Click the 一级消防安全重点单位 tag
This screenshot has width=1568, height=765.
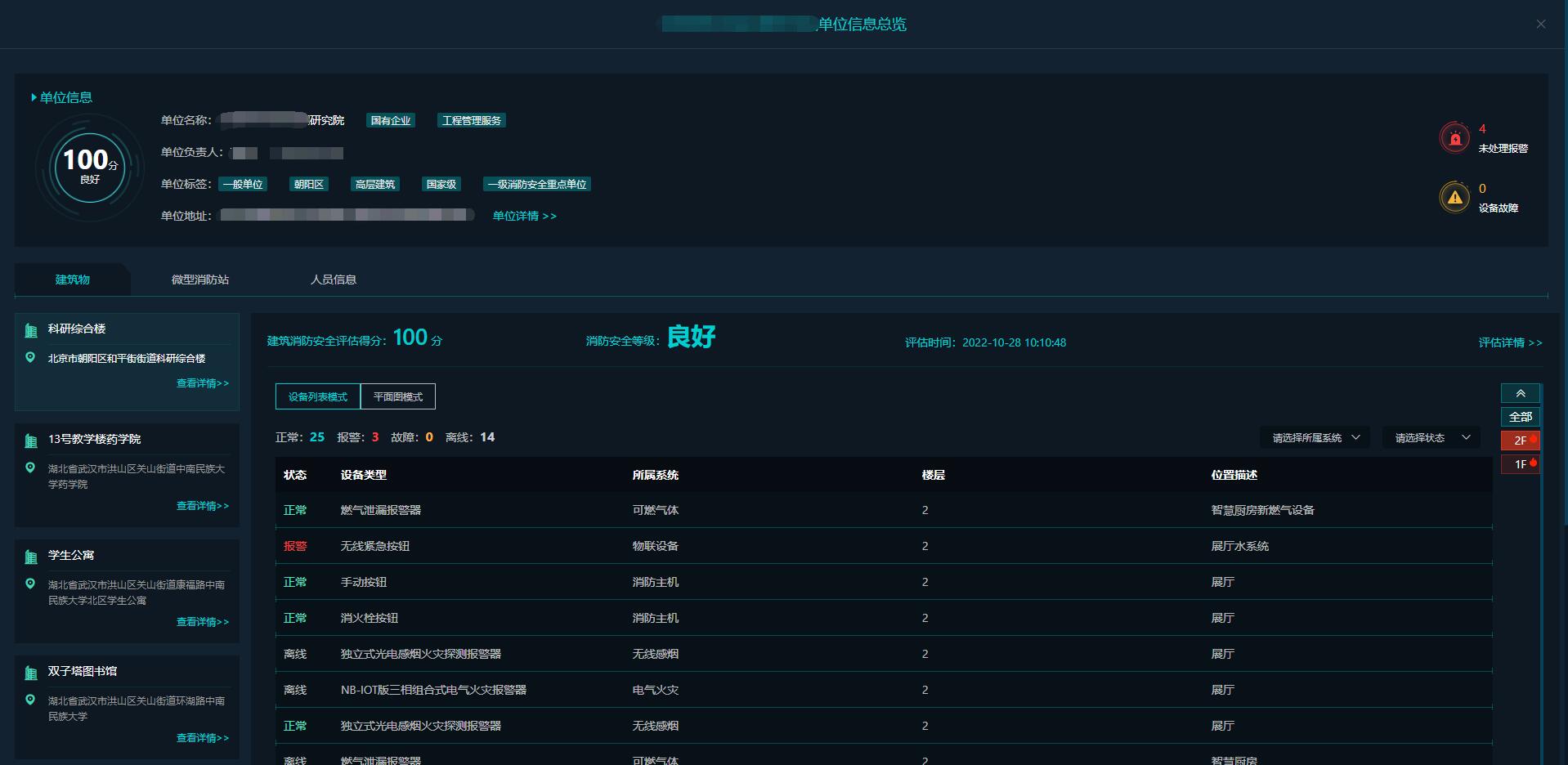pyautogui.click(x=537, y=184)
